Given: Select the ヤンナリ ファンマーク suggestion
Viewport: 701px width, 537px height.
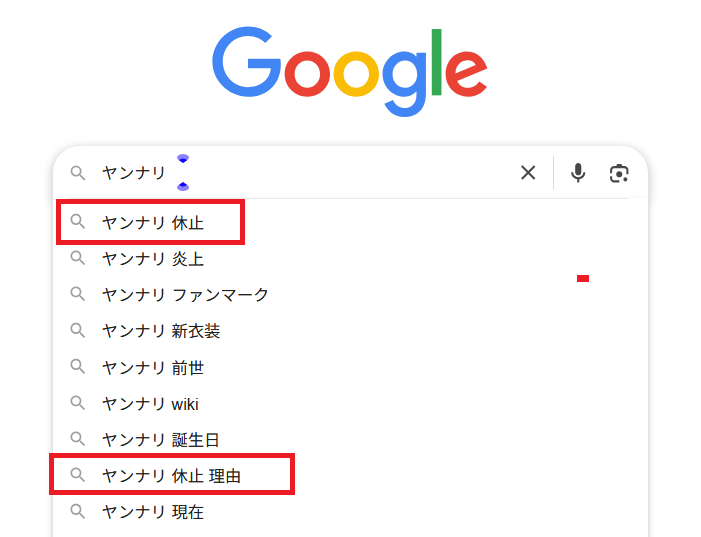Looking at the screenshot, I should [x=185, y=295].
